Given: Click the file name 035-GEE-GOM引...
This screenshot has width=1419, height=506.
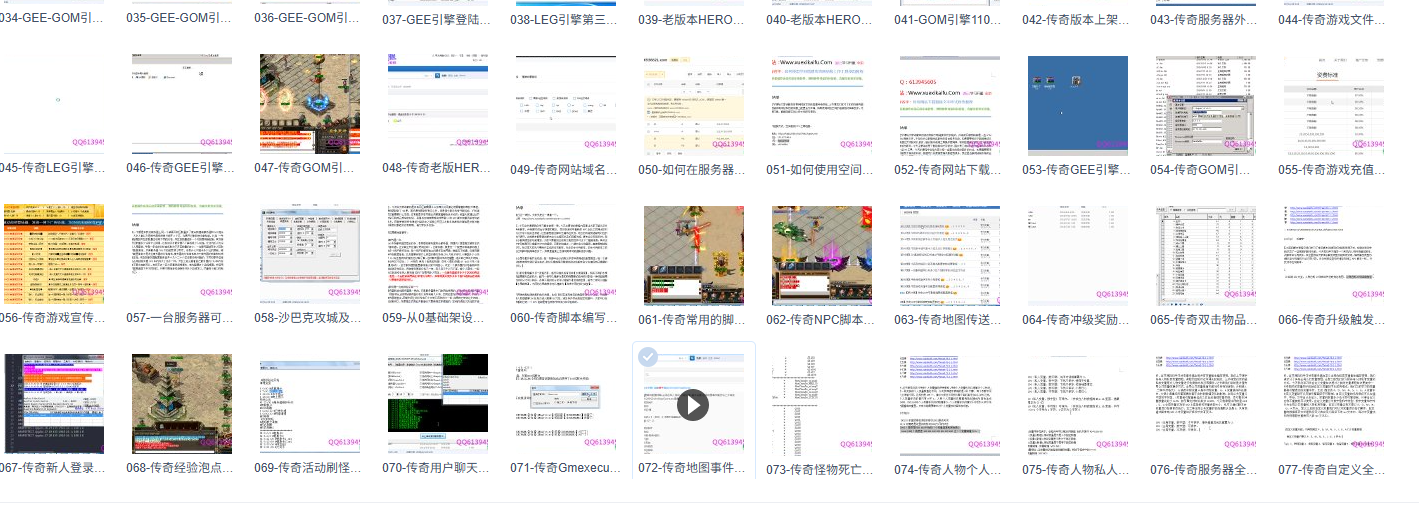Looking at the screenshot, I should click(x=180, y=19).
